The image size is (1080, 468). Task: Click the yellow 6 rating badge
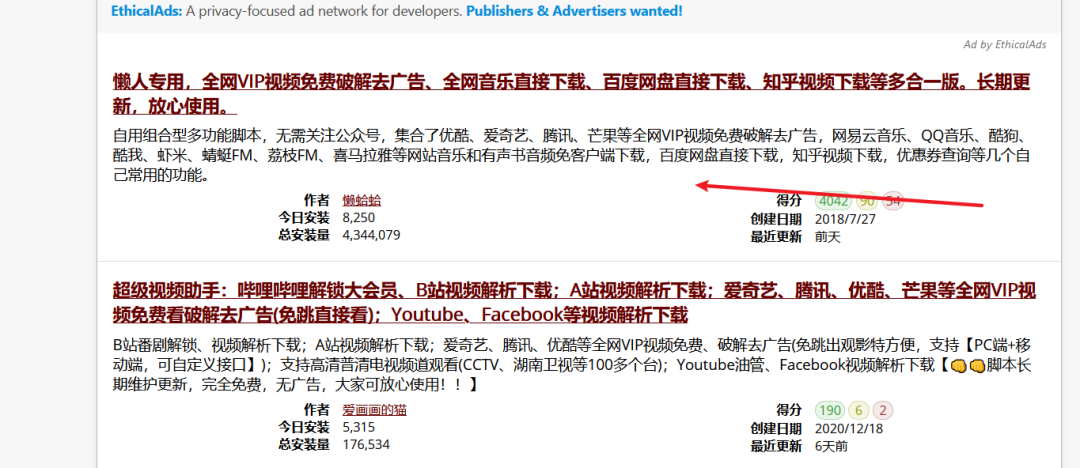click(858, 411)
